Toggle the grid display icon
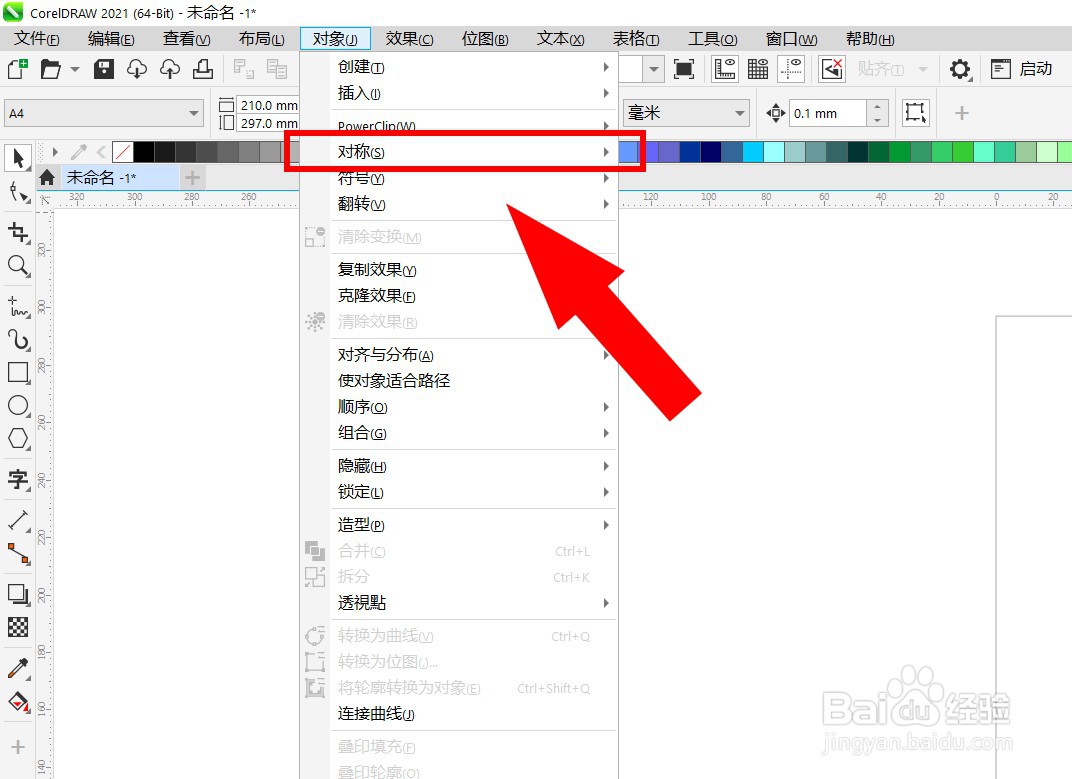The image size is (1072, 779). 758,69
